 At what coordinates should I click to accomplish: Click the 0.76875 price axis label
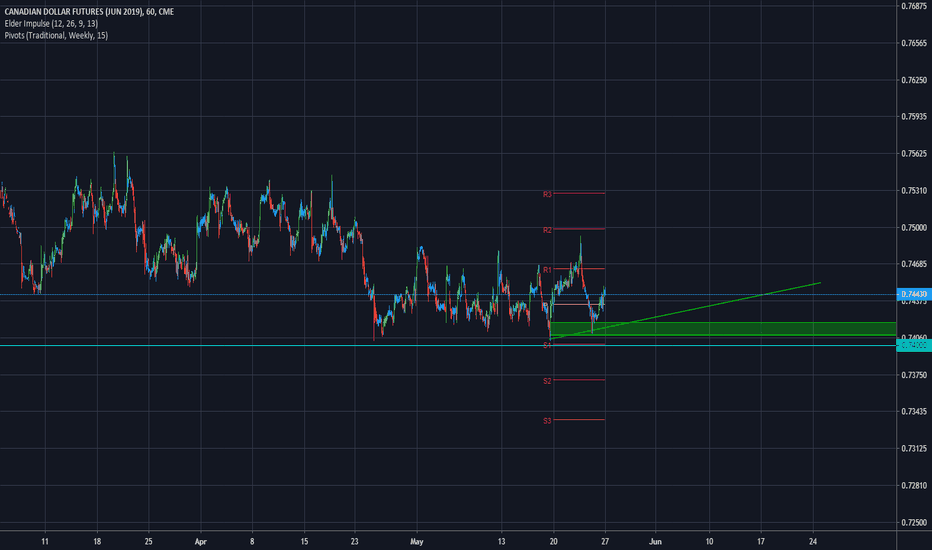point(914,6)
